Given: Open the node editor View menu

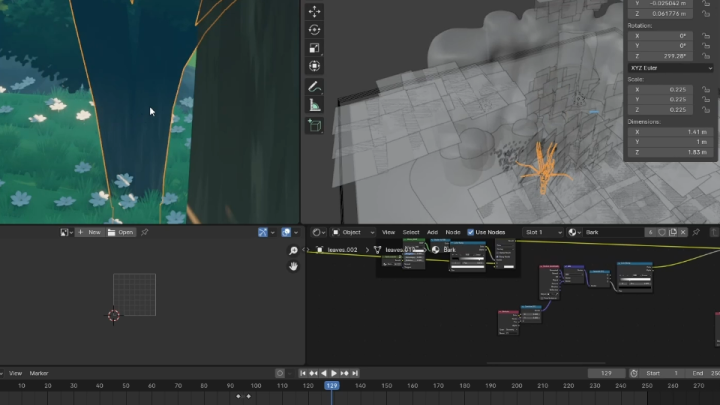Looking at the screenshot, I should [x=388, y=232].
